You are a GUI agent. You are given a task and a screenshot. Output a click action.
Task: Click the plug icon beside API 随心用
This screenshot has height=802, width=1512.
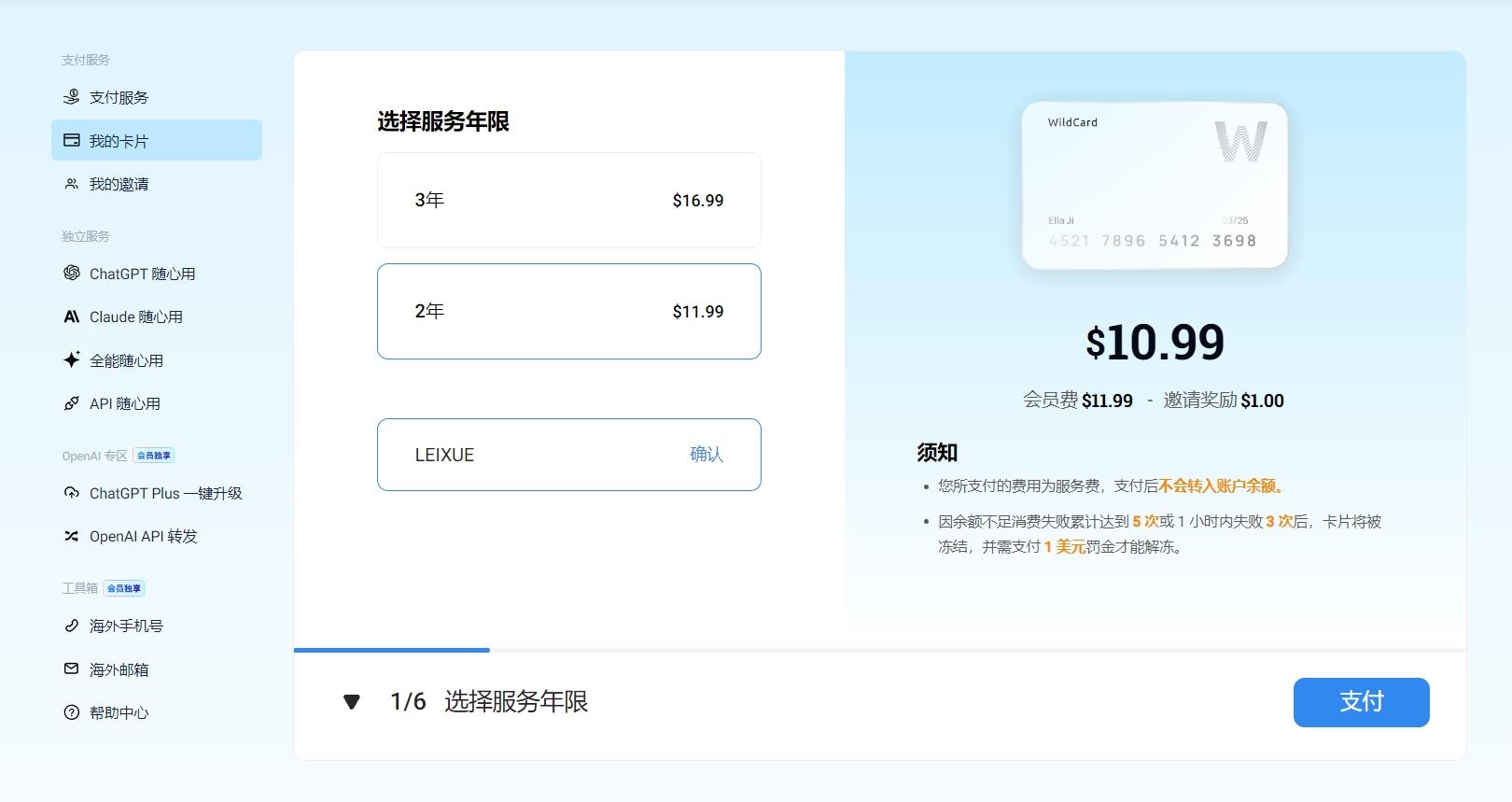pyautogui.click(x=71, y=403)
